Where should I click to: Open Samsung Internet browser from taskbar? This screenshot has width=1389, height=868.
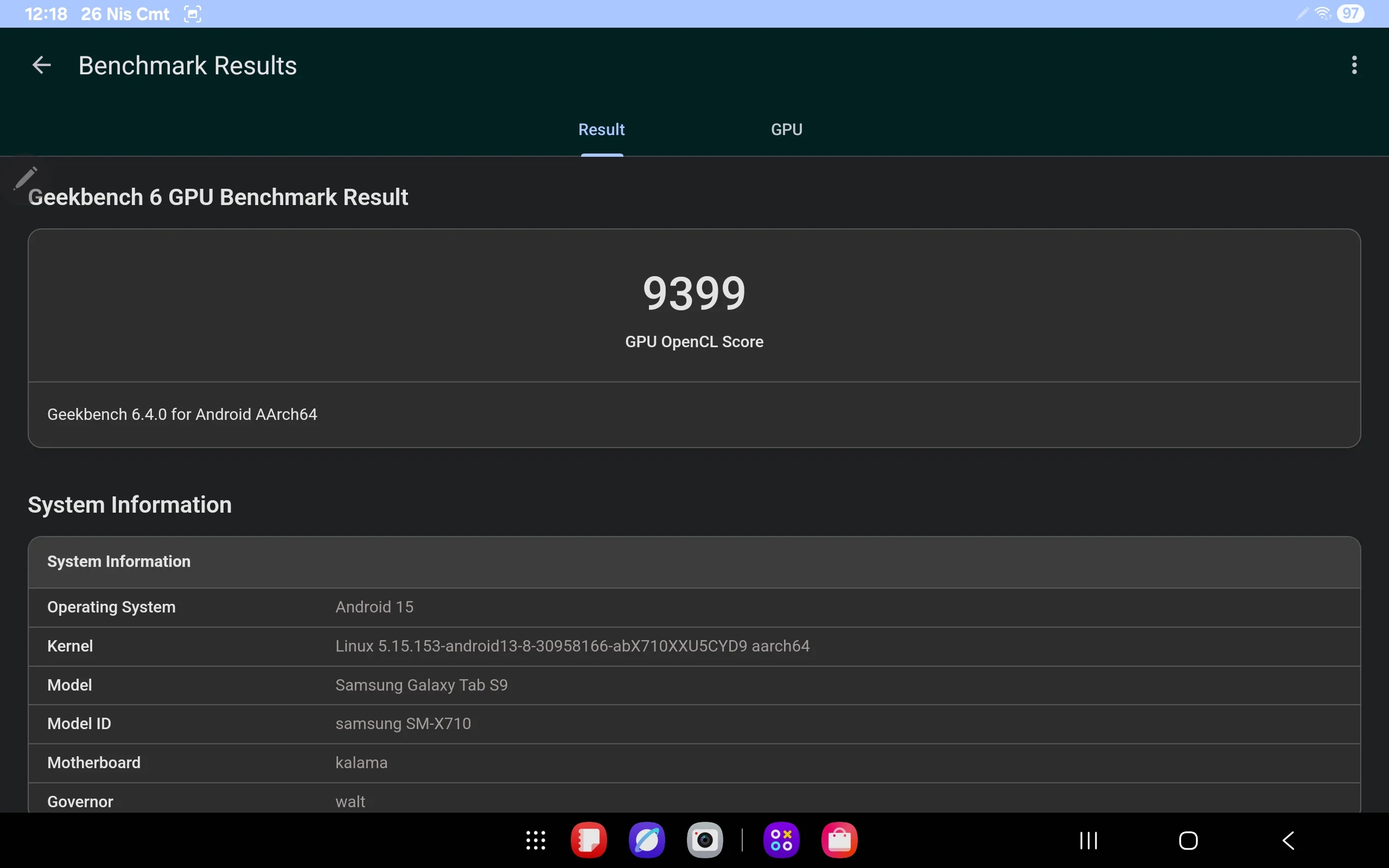tap(647, 840)
